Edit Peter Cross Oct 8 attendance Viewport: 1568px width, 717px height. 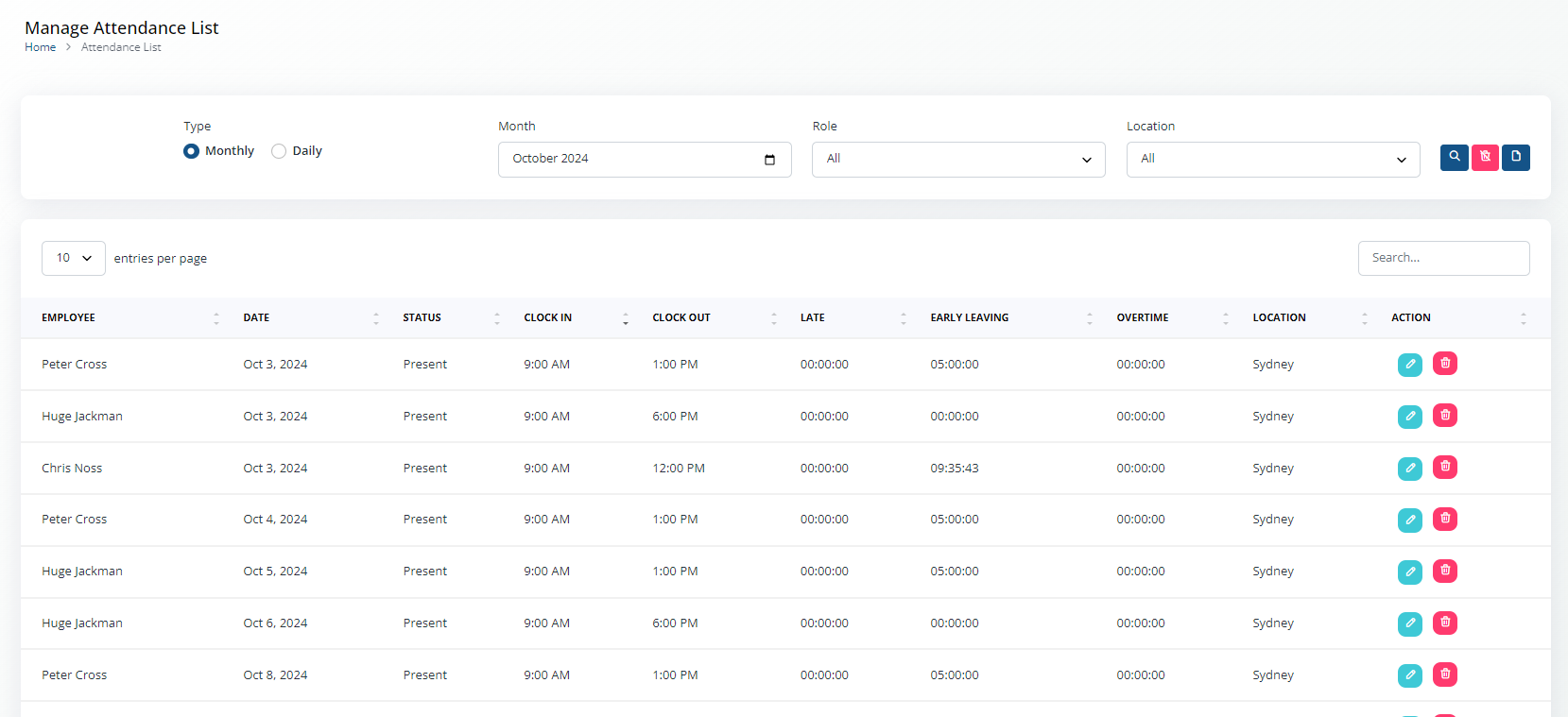(1410, 674)
